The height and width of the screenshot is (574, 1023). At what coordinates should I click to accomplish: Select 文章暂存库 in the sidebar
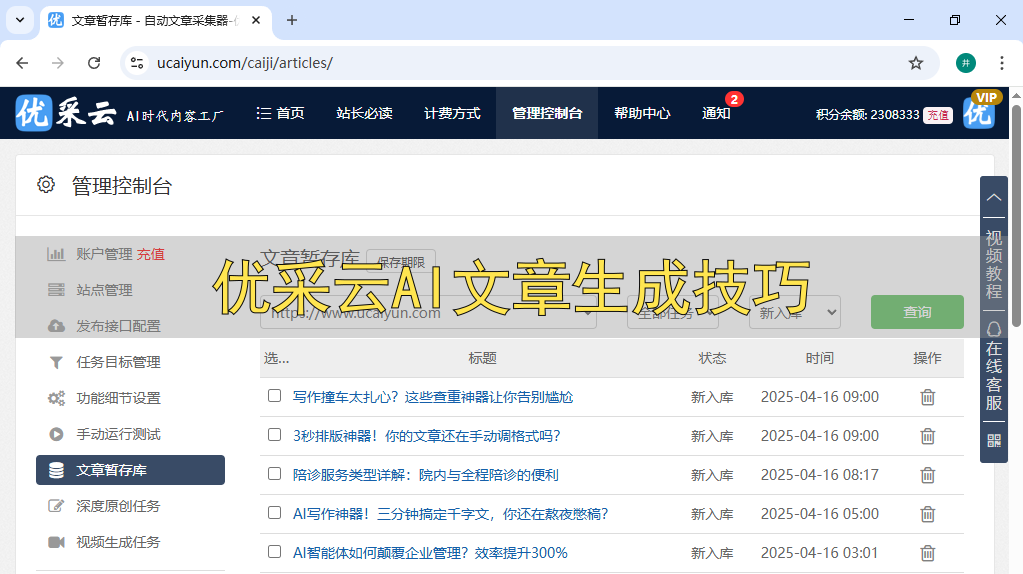pyautogui.click(x=130, y=470)
